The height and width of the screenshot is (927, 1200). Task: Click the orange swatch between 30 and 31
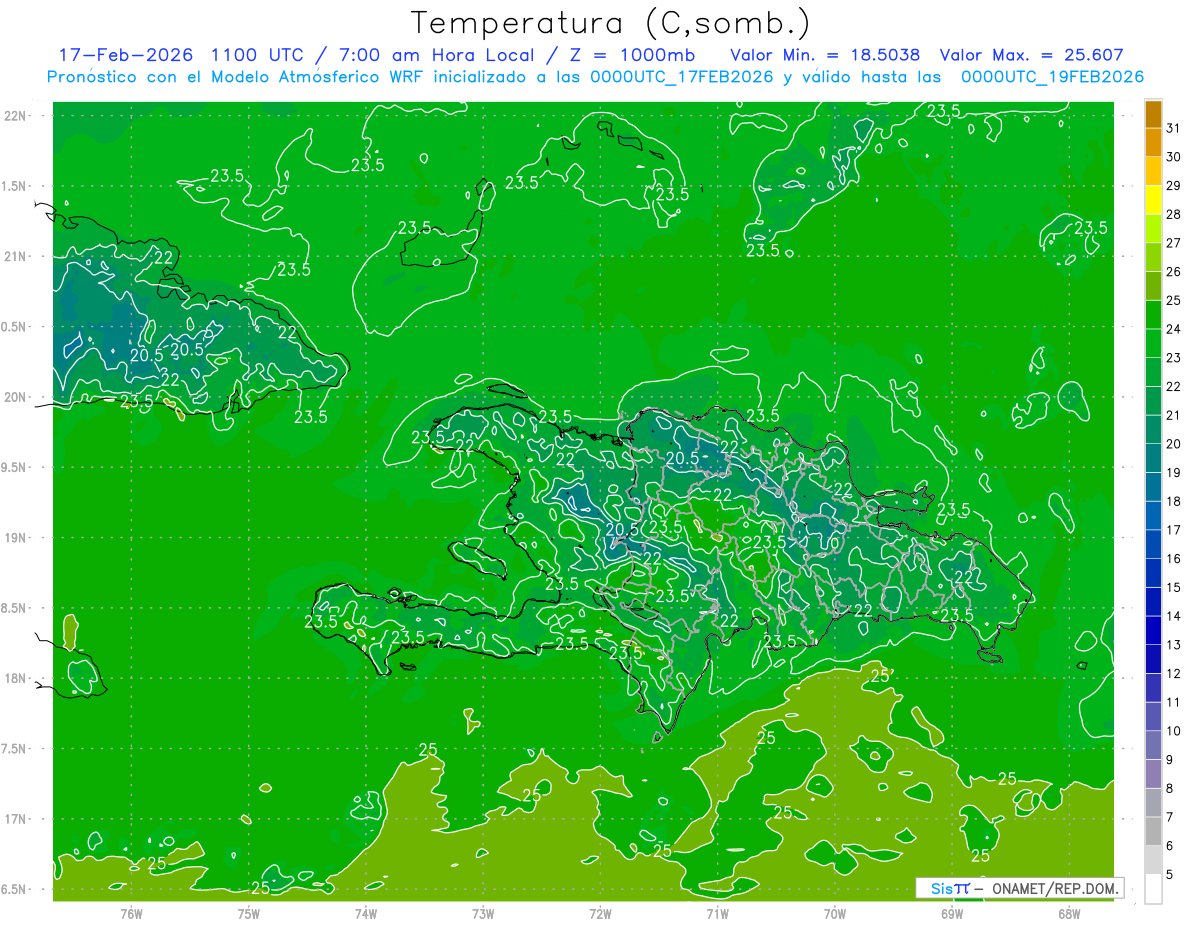(1153, 143)
